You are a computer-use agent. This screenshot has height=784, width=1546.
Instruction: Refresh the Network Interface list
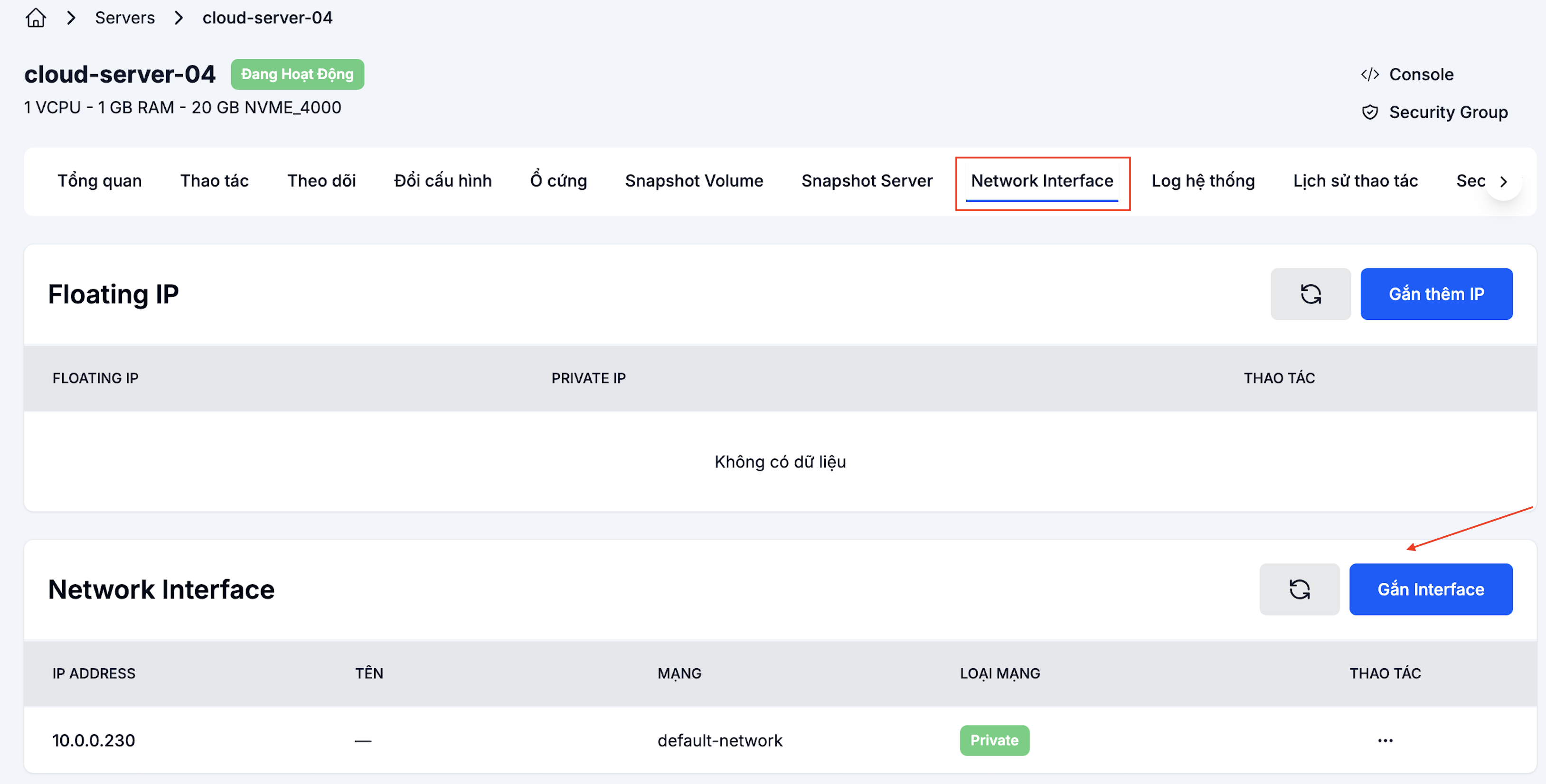[1300, 589]
